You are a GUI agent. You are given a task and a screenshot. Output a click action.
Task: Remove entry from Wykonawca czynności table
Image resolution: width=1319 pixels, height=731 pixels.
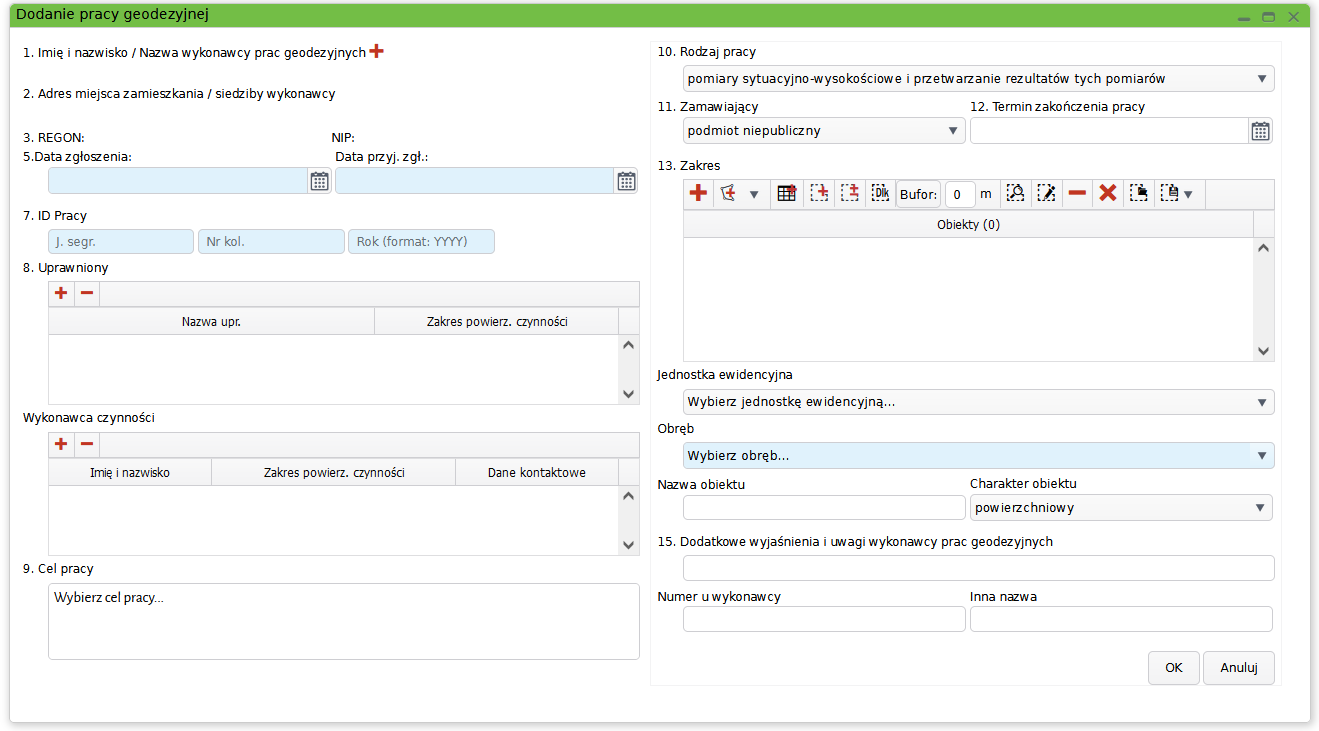click(87, 444)
